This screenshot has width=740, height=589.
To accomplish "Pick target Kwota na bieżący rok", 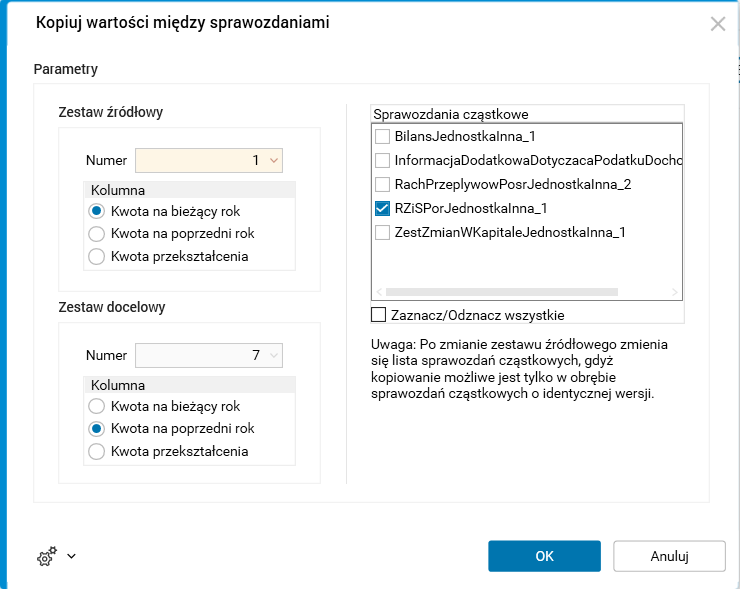I will (97, 406).
